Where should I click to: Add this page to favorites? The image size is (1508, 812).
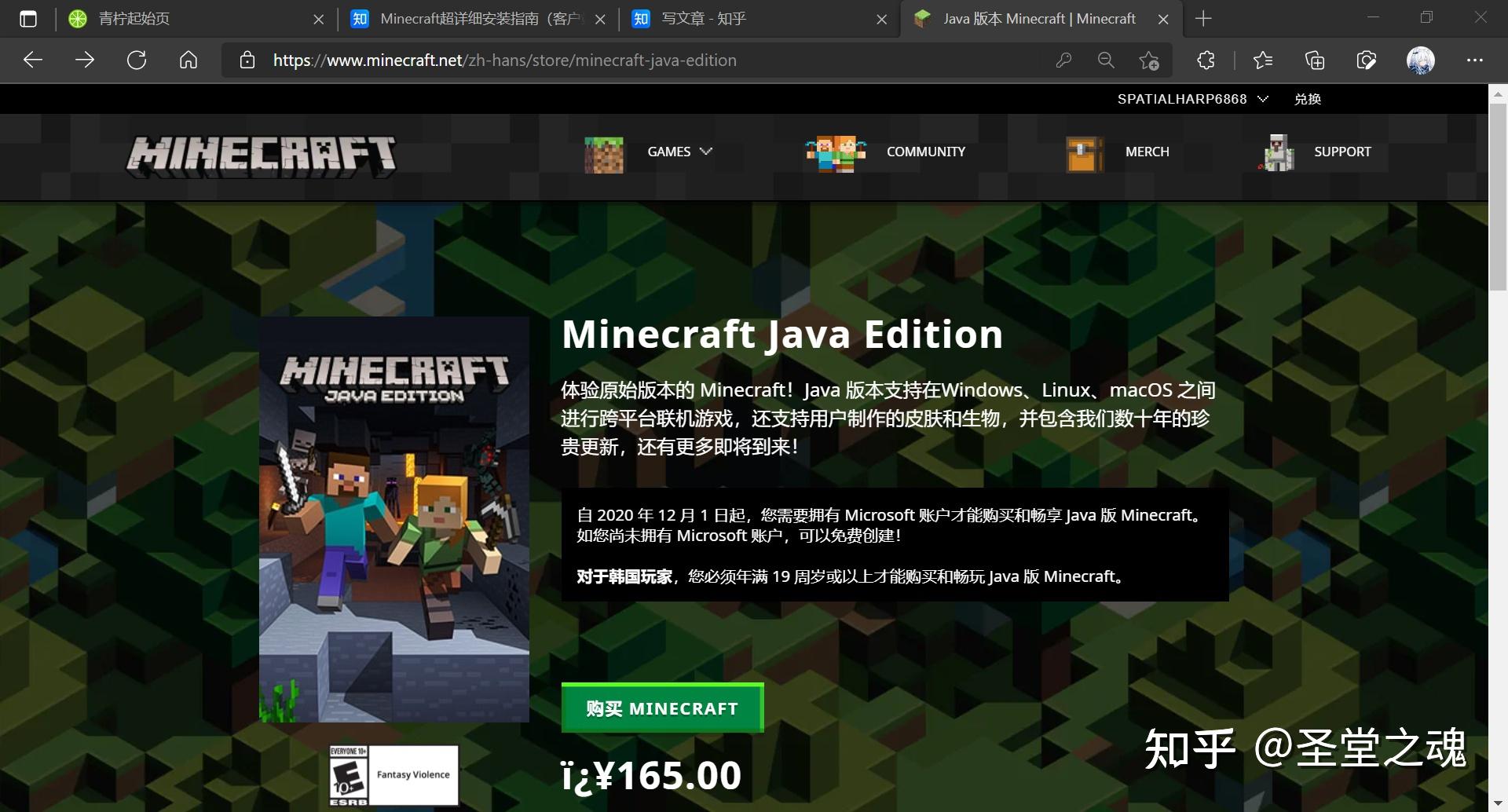click(x=1149, y=60)
